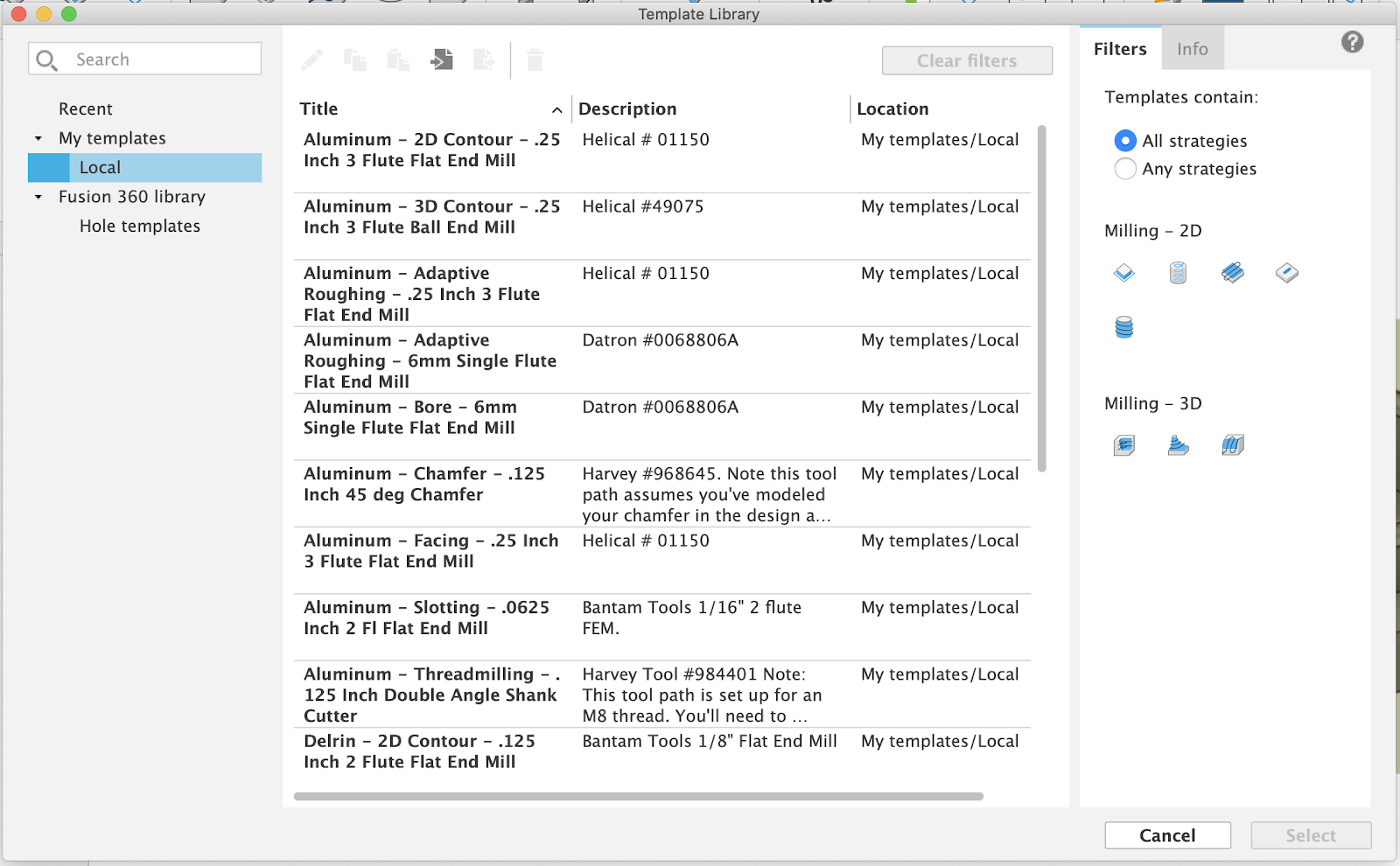Click the Datron #0068806A description in Bore row

click(661, 407)
